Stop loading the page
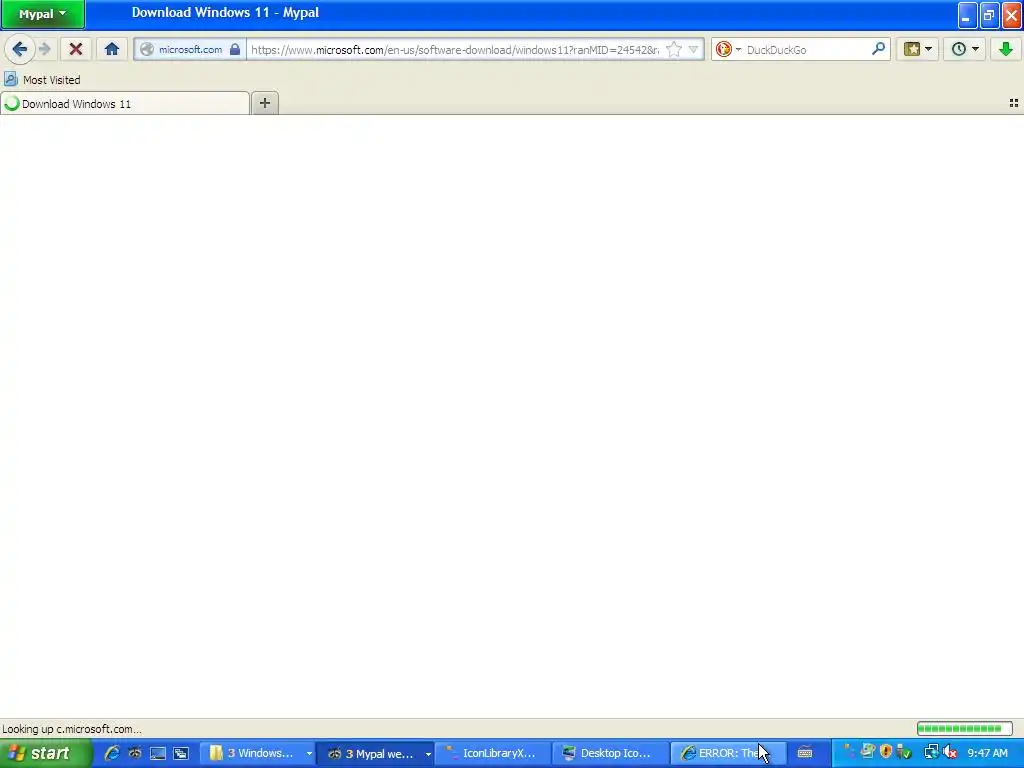 pyautogui.click(x=76, y=49)
